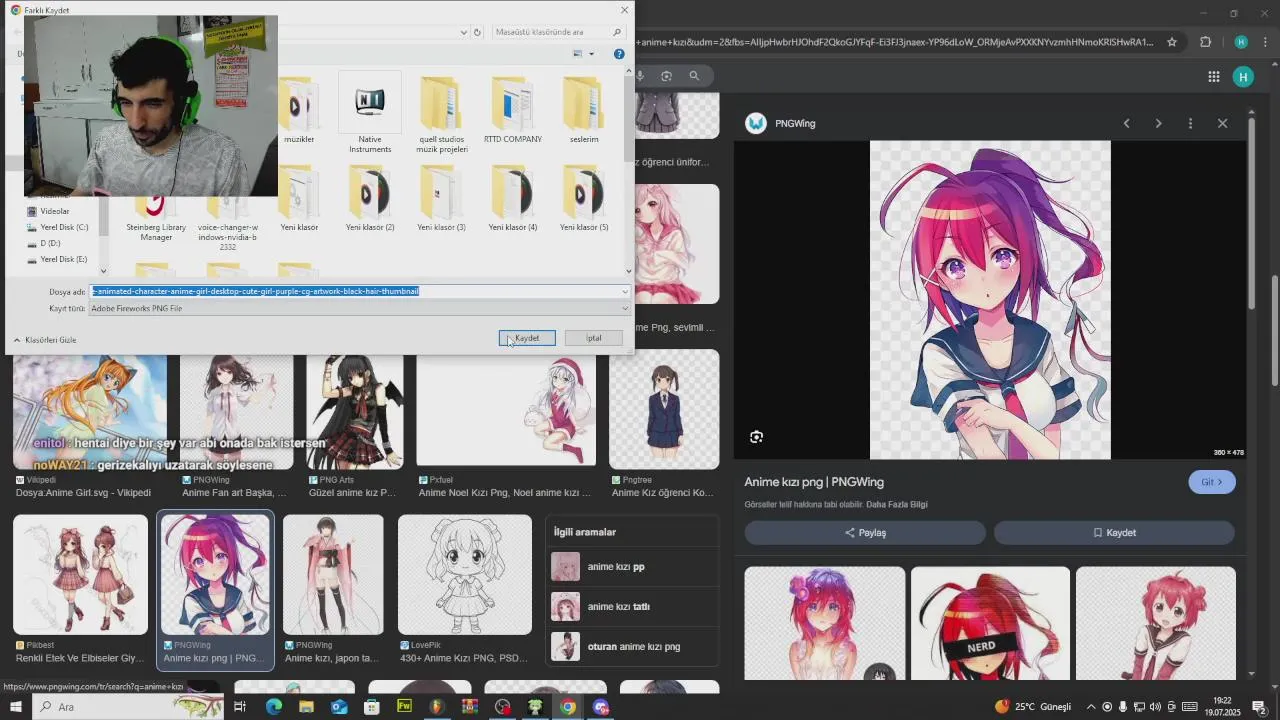Viewport: 1280px width, 720px height.
Task: Open the NERD related image thumbnail
Action: coord(990,624)
